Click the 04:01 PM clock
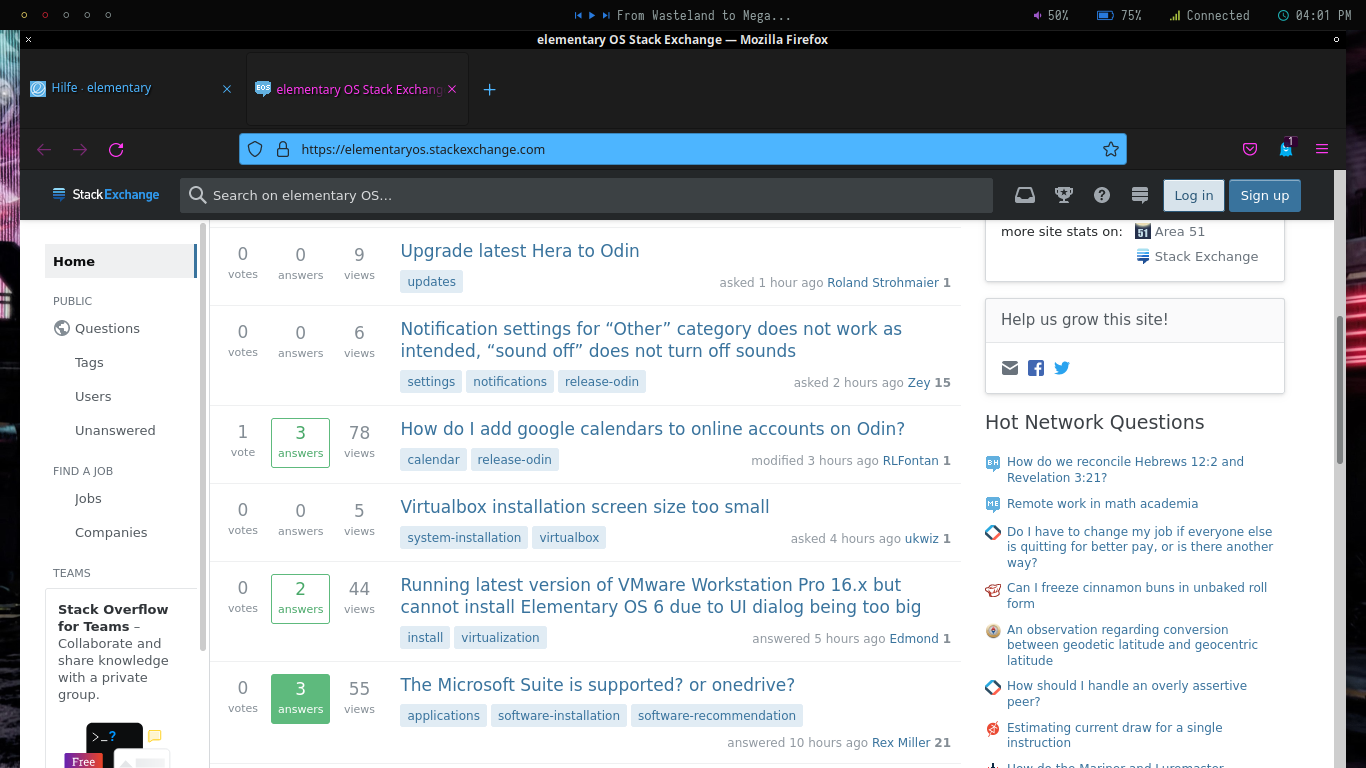The width and height of the screenshot is (1366, 768). [x=1316, y=15]
